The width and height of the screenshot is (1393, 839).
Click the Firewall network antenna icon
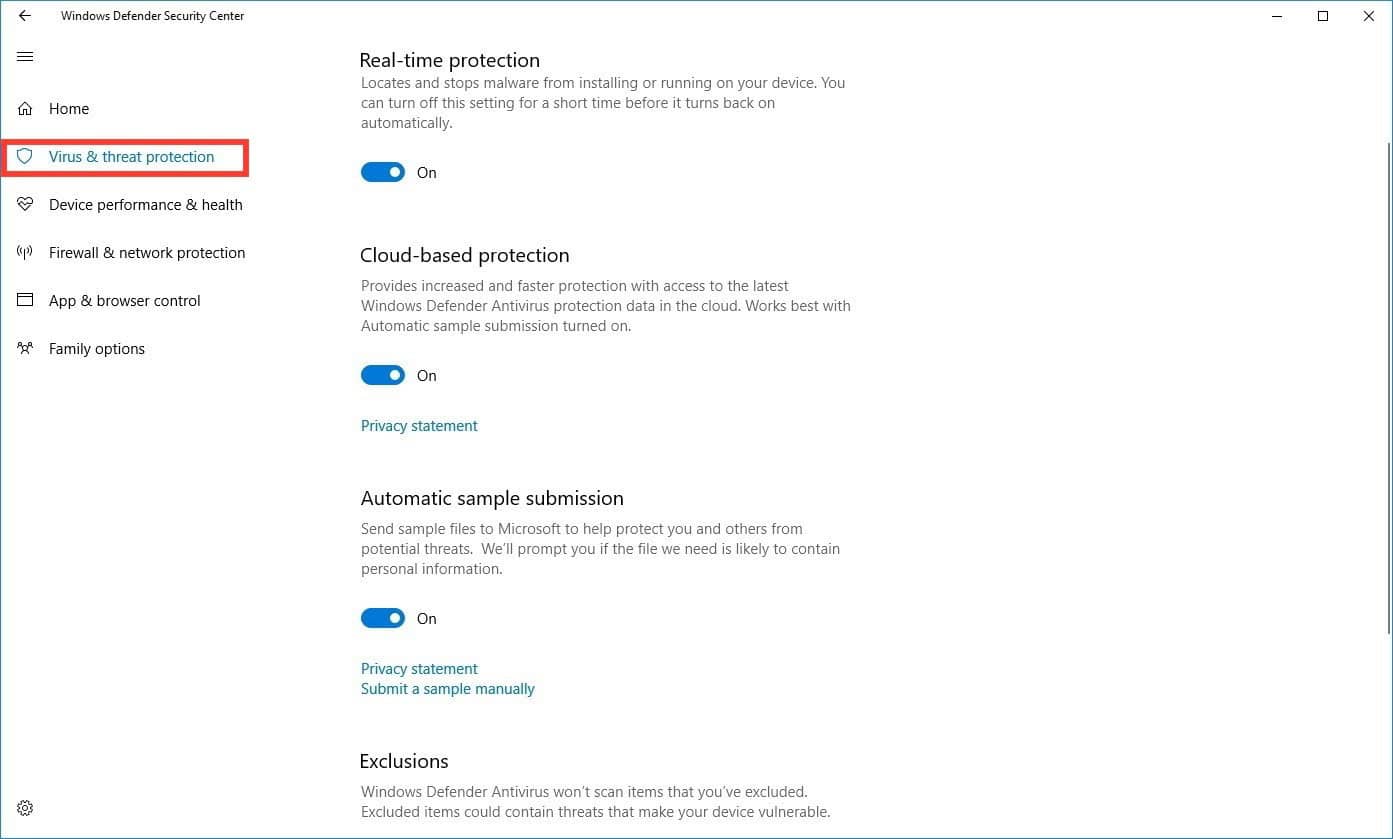(25, 253)
